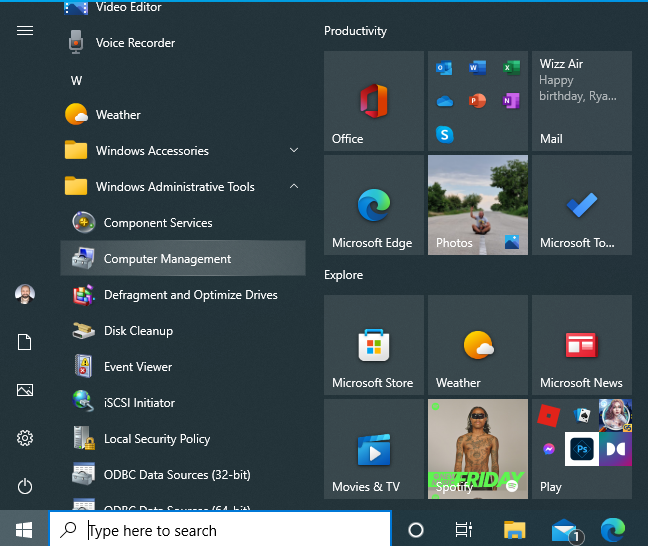Image resolution: width=648 pixels, height=546 pixels.
Task: Launch iSCSI Initiator
Action: click(183, 403)
